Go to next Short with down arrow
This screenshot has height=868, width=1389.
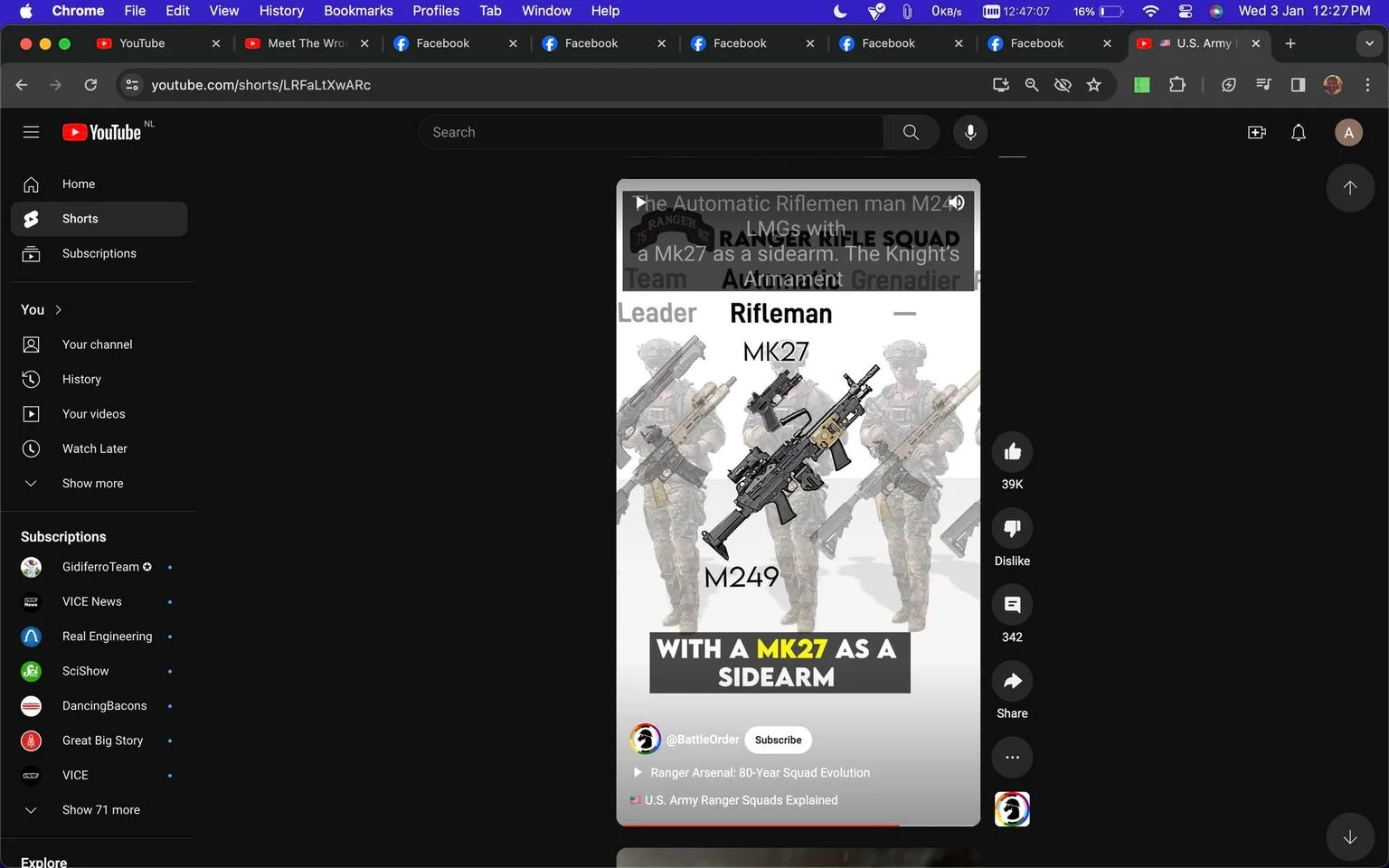(1350, 837)
